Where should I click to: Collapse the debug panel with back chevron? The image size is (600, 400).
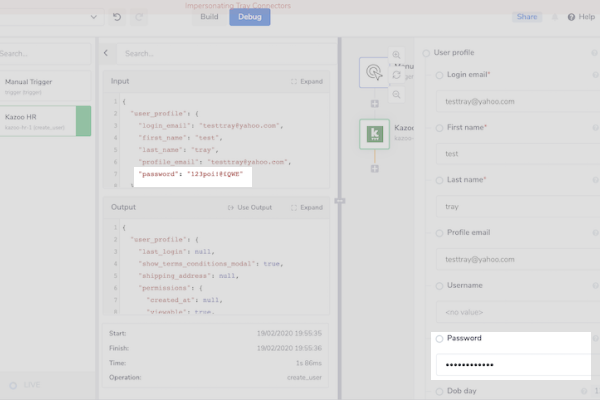[107, 53]
